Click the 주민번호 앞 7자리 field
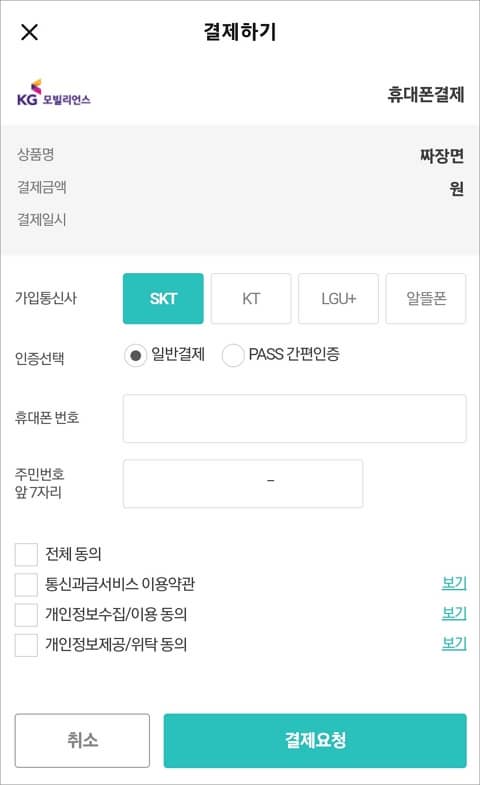 pyautogui.click(x=243, y=484)
